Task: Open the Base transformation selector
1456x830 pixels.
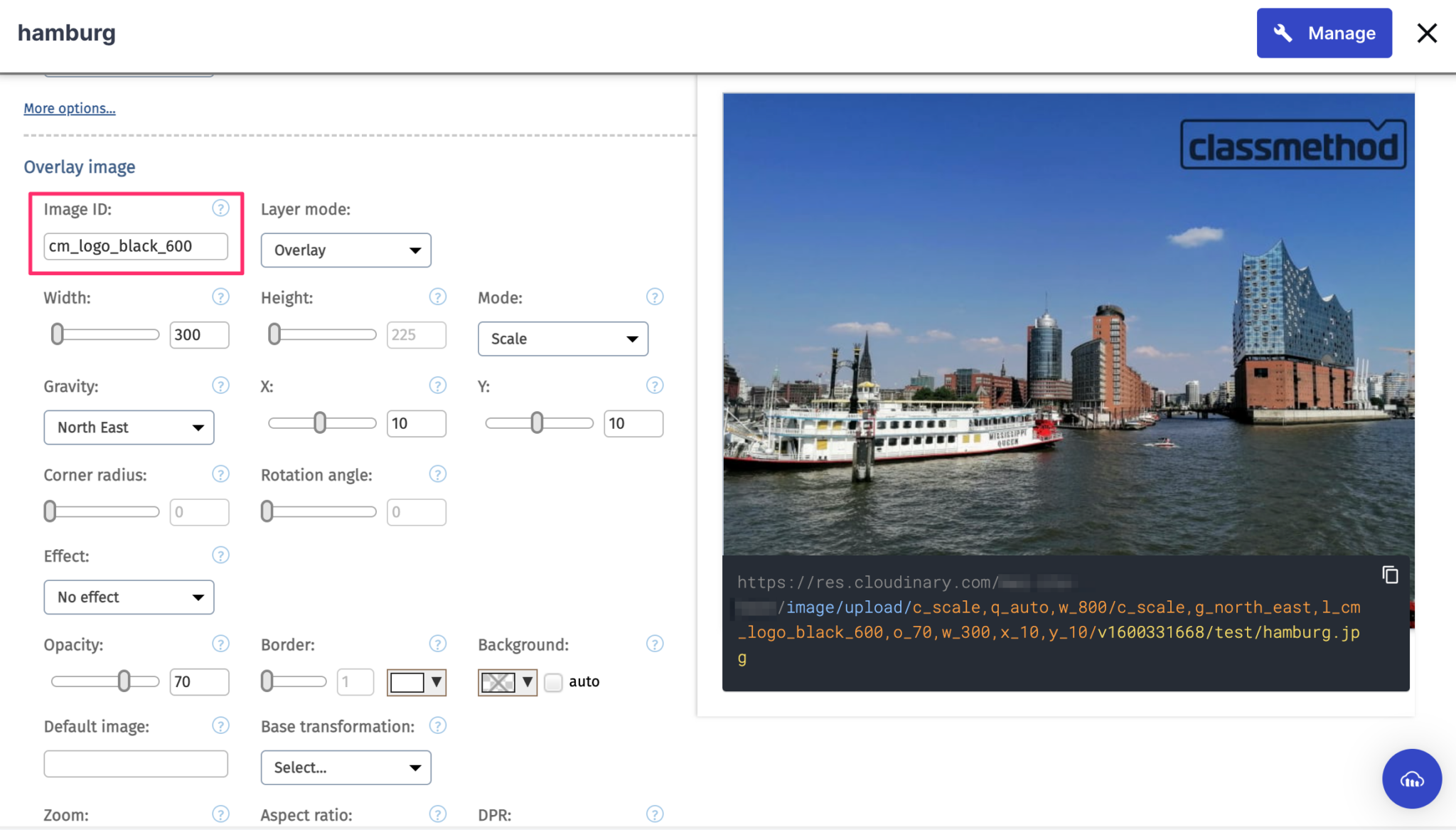Action: tap(346, 767)
